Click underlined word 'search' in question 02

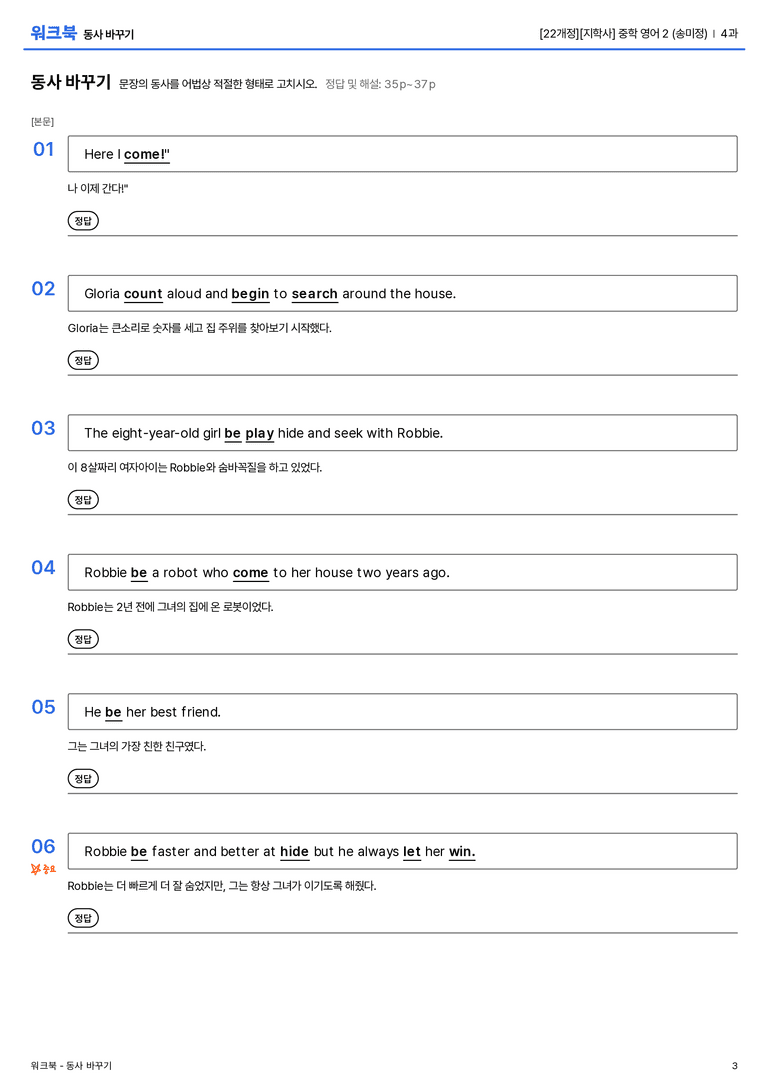[x=315, y=294]
